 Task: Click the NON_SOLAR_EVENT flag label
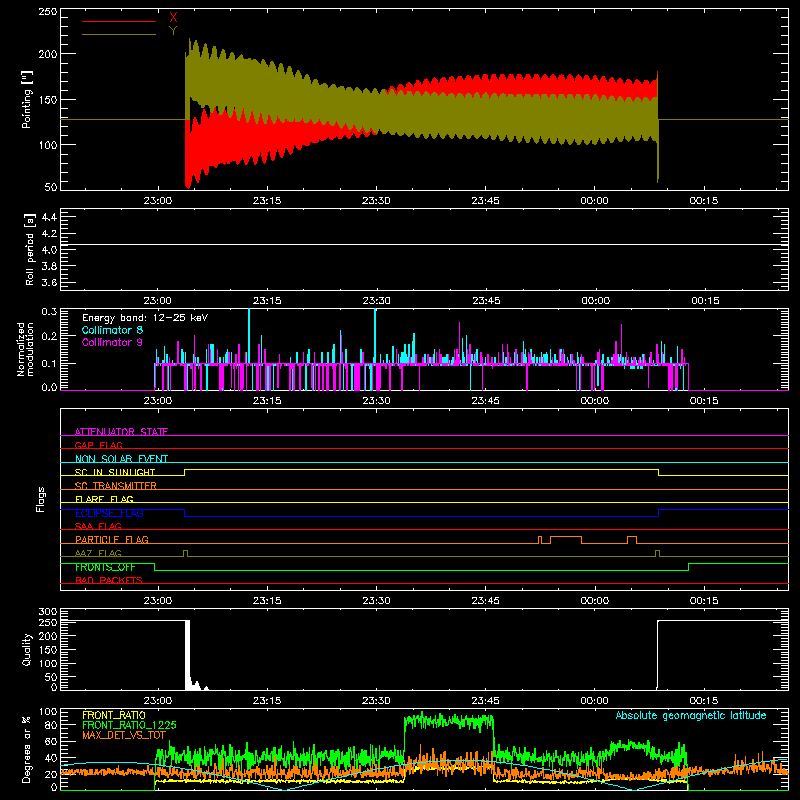tap(121, 459)
